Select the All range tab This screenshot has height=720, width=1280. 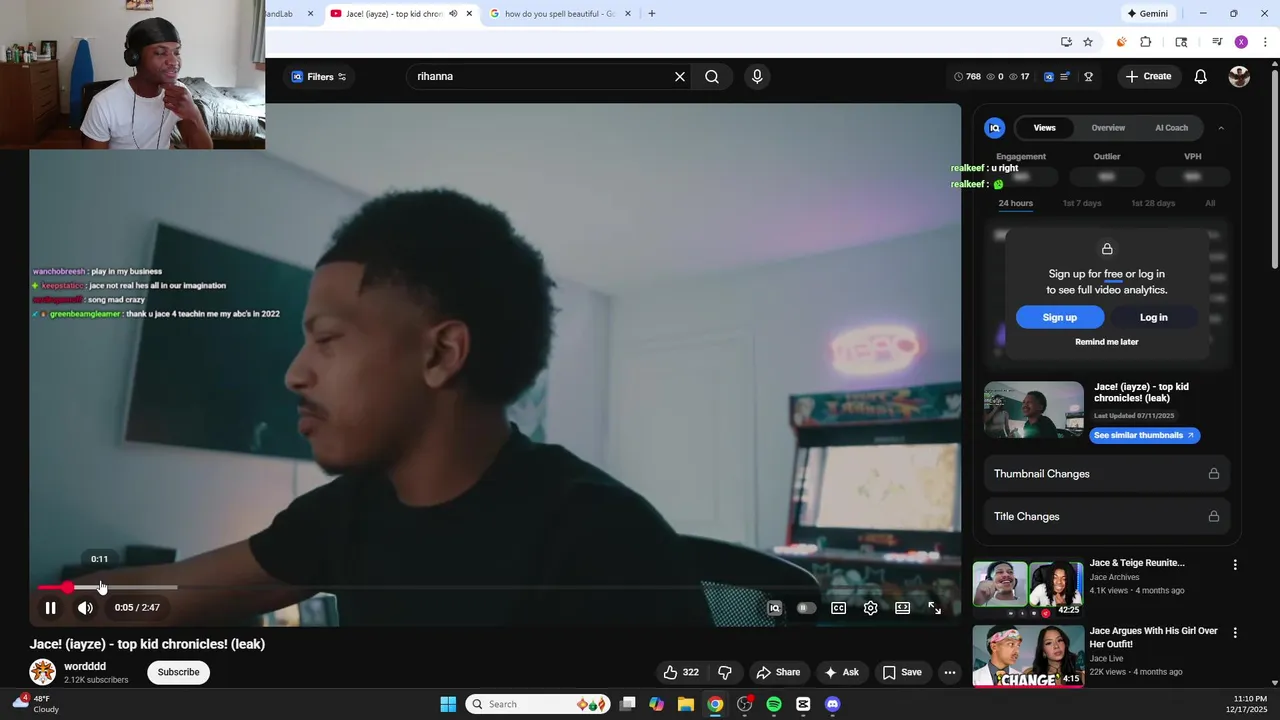pyautogui.click(x=1210, y=203)
